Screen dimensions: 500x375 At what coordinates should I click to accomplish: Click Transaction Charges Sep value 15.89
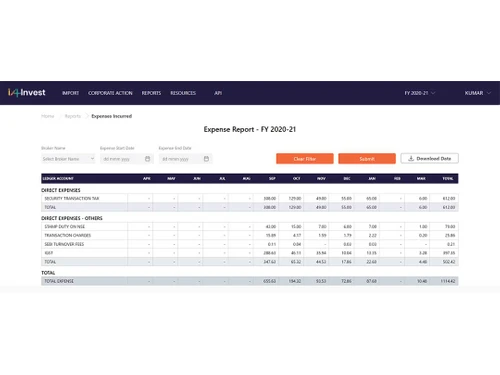coord(271,235)
